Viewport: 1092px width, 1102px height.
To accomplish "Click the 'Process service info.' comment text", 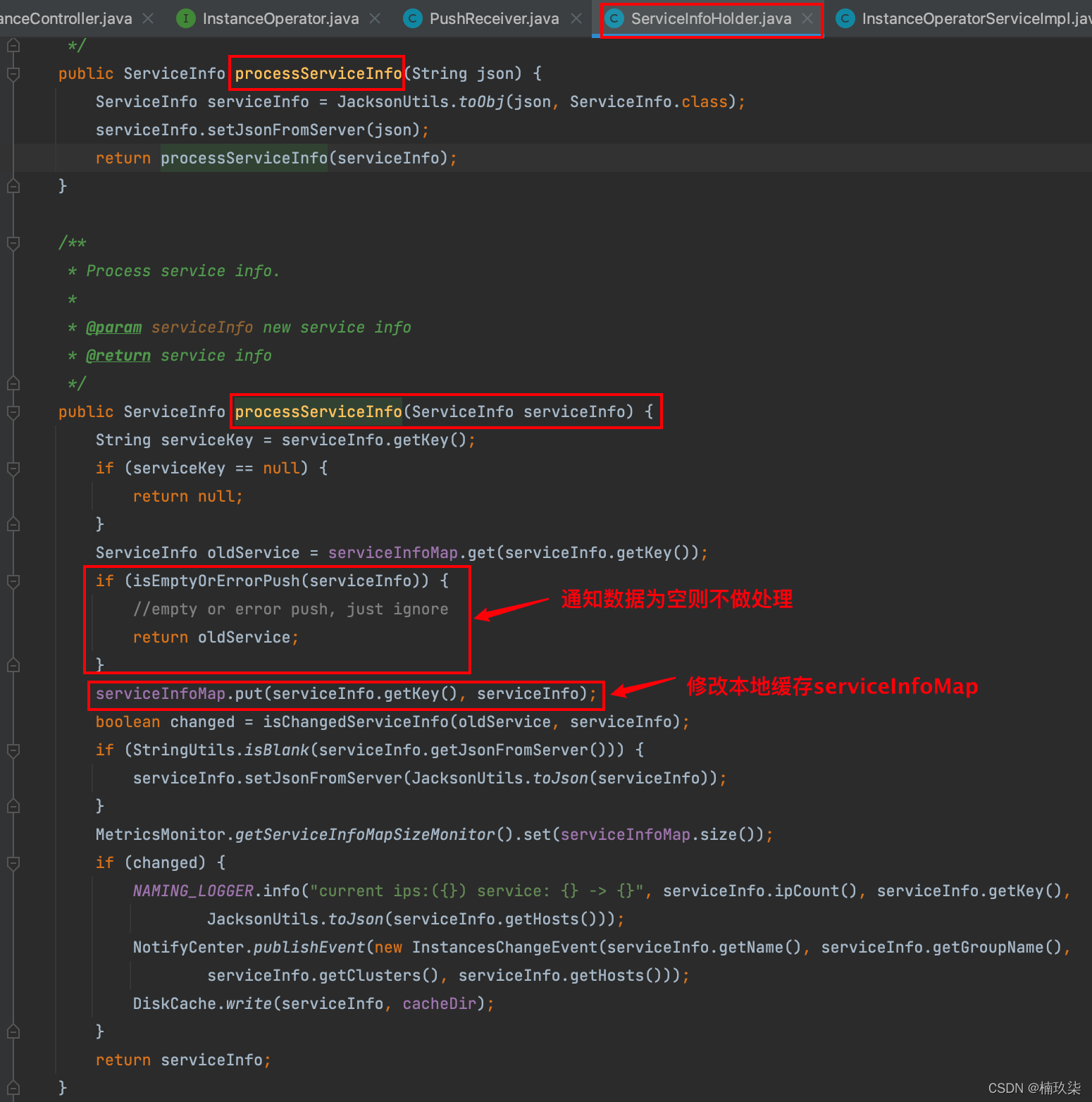I will [183, 271].
